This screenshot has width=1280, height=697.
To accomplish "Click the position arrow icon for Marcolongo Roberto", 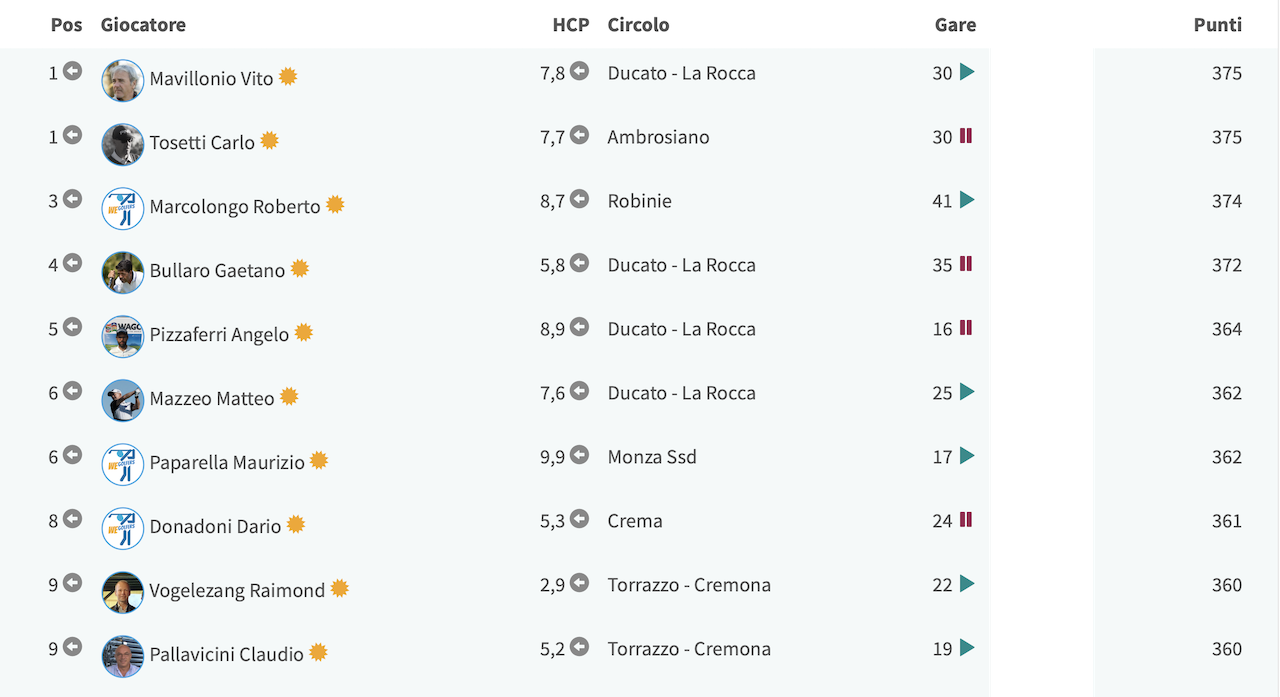I will [72, 199].
